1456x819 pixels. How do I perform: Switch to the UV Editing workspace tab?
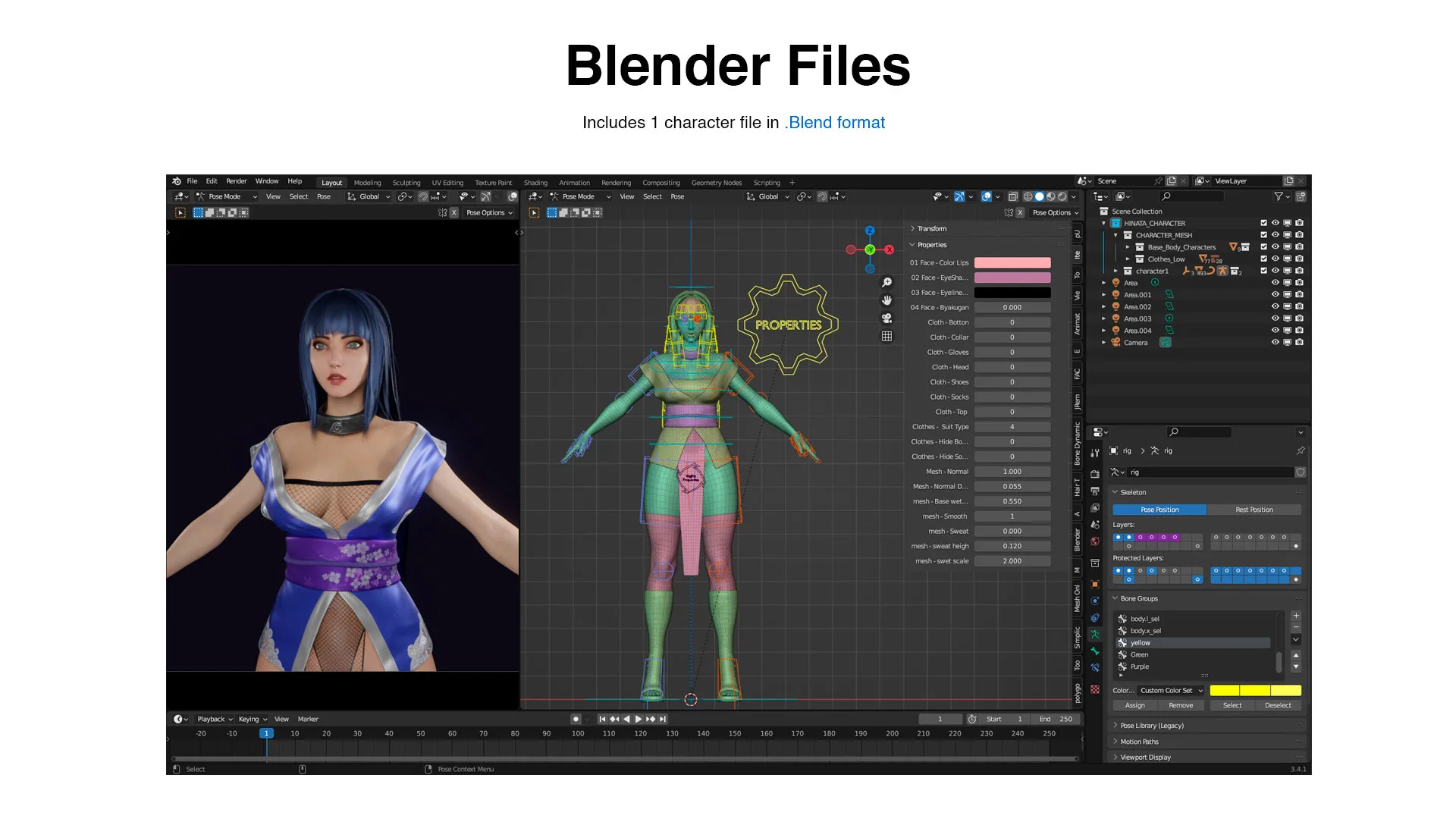(447, 182)
